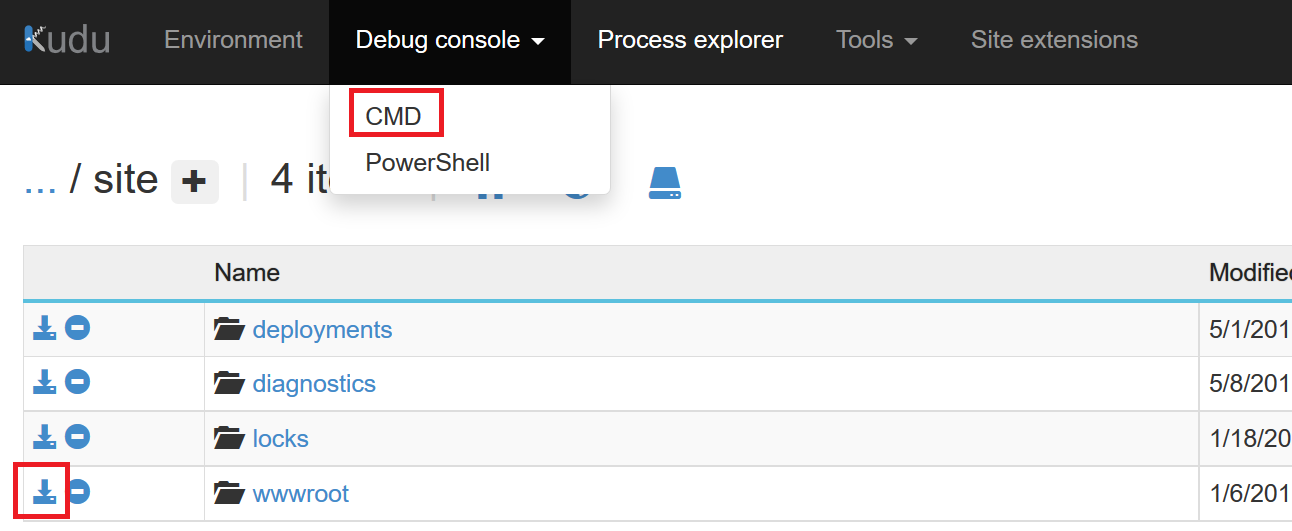
Task: Choose PowerShell from Debug console menu
Action: (427, 162)
